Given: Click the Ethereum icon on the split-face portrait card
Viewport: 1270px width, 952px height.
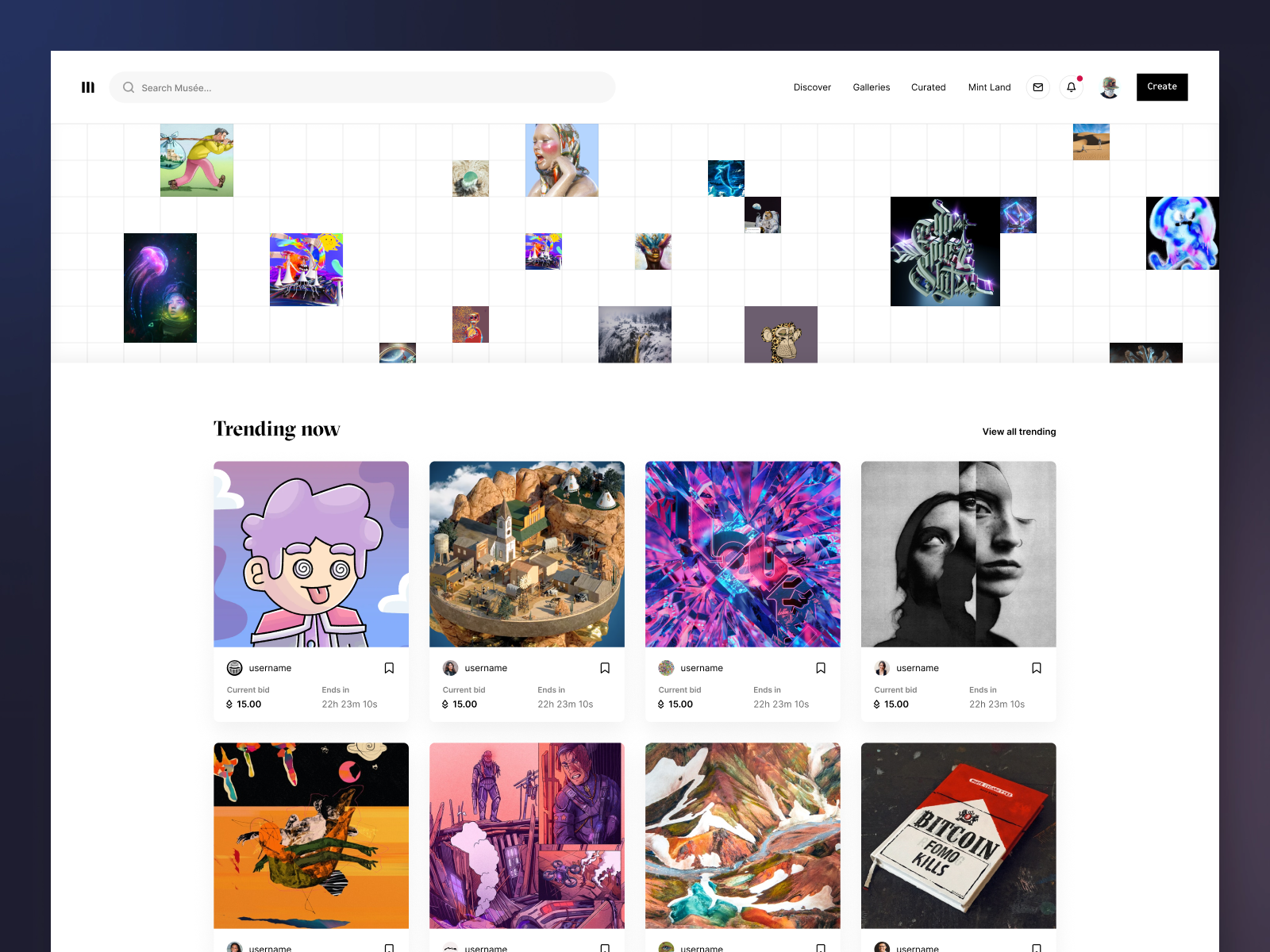Looking at the screenshot, I should click(x=877, y=704).
